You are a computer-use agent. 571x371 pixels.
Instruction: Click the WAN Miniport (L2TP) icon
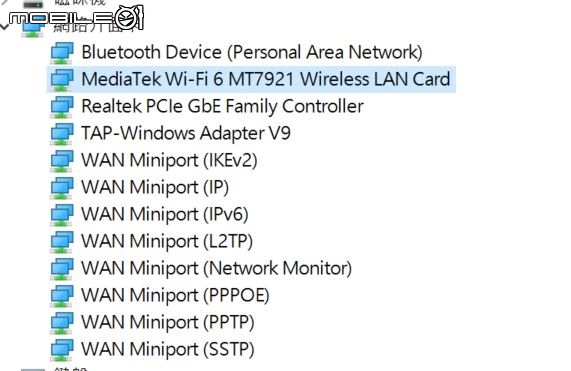[x=62, y=241]
